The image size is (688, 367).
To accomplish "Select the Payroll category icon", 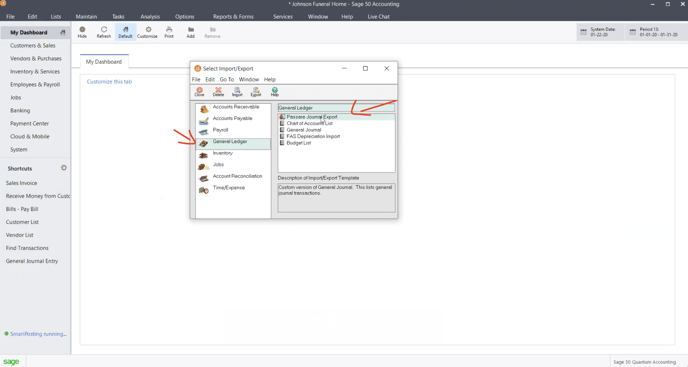I will (x=204, y=132).
